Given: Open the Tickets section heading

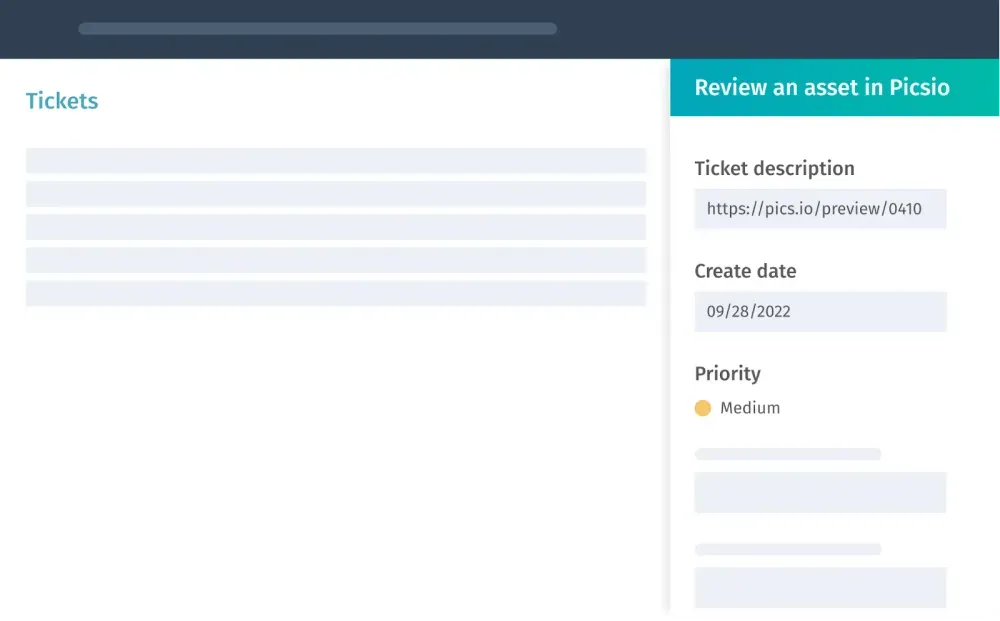Looking at the screenshot, I should tap(61, 100).
